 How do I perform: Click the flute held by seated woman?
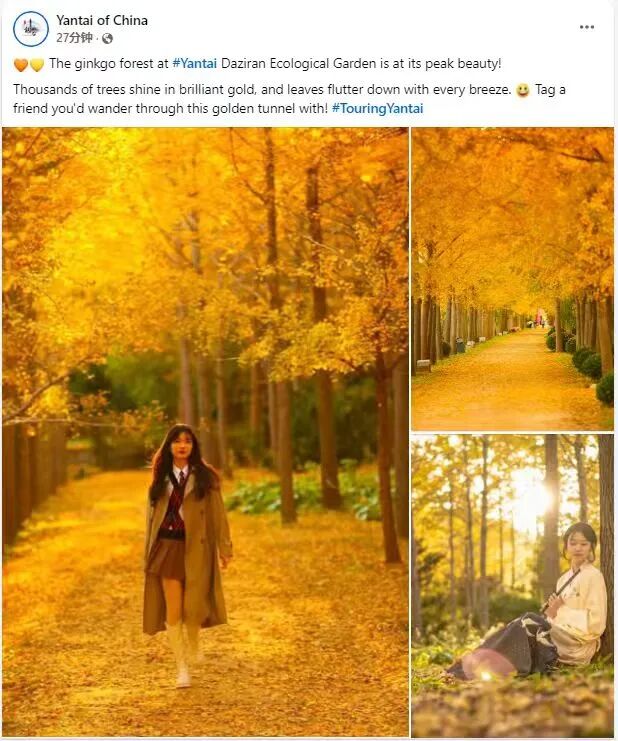(561, 591)
